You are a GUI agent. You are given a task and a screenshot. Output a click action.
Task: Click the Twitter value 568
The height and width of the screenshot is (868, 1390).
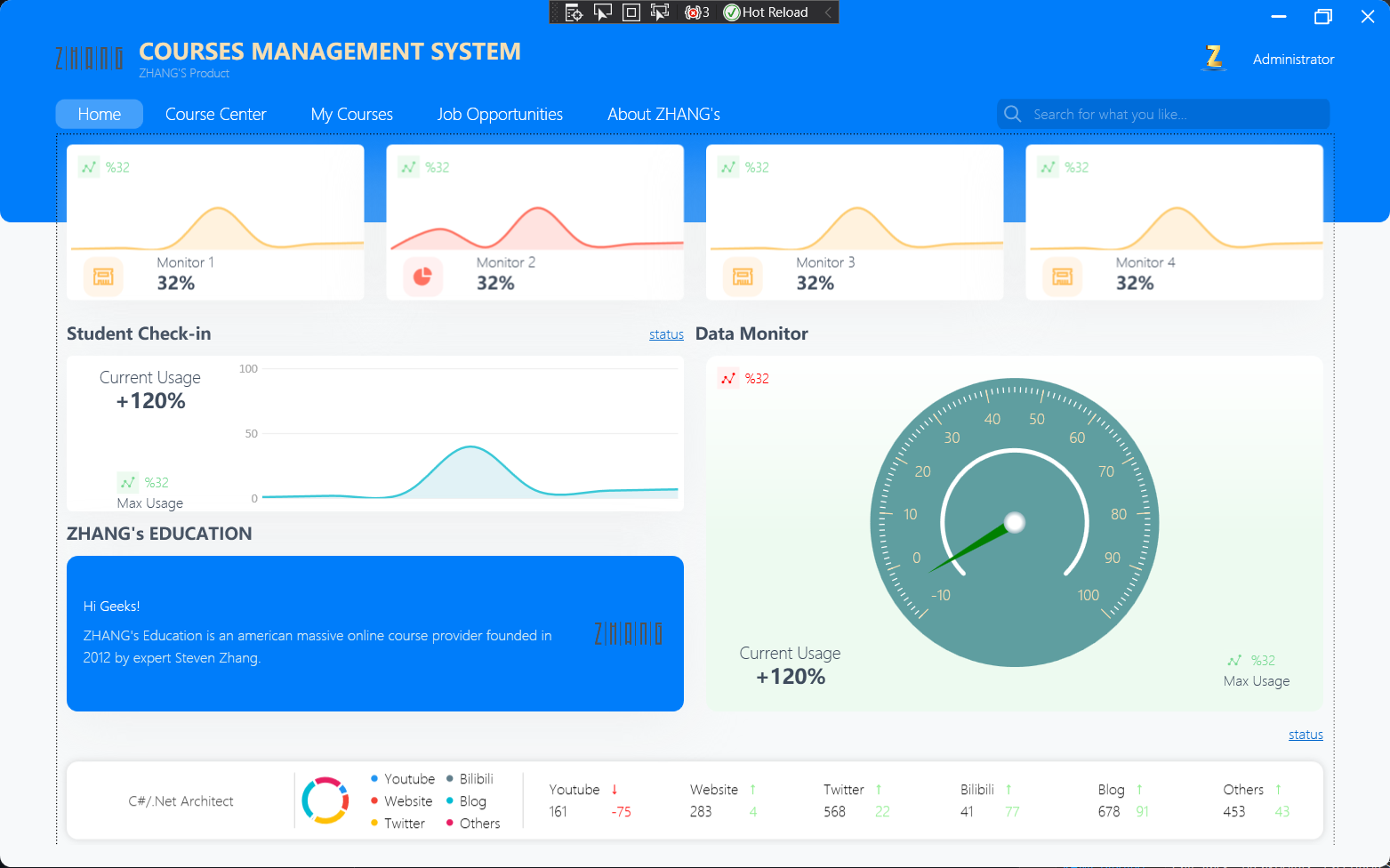coord(834,812)
